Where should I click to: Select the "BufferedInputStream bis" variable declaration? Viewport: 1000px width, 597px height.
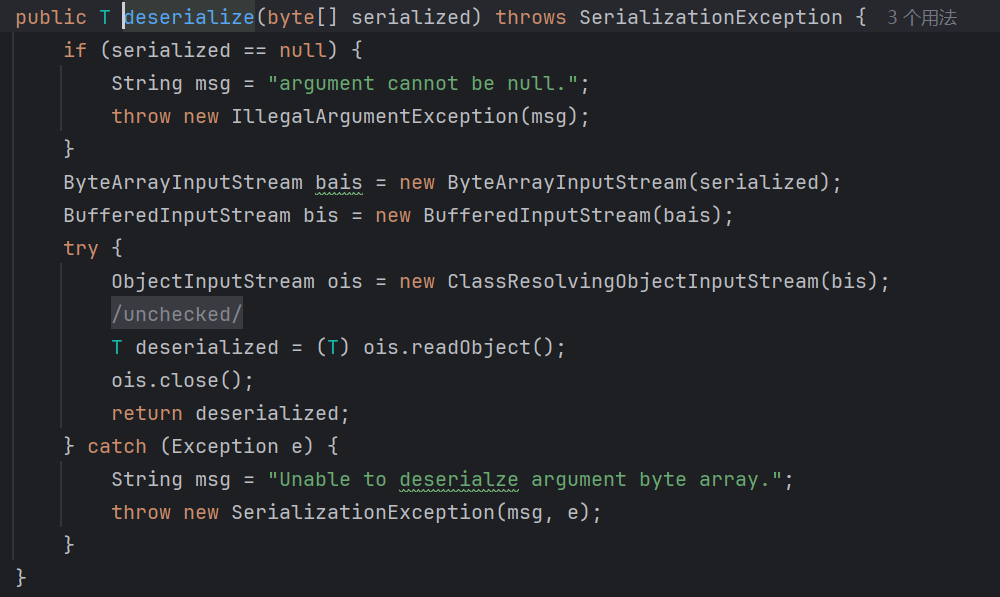(197, 215)
